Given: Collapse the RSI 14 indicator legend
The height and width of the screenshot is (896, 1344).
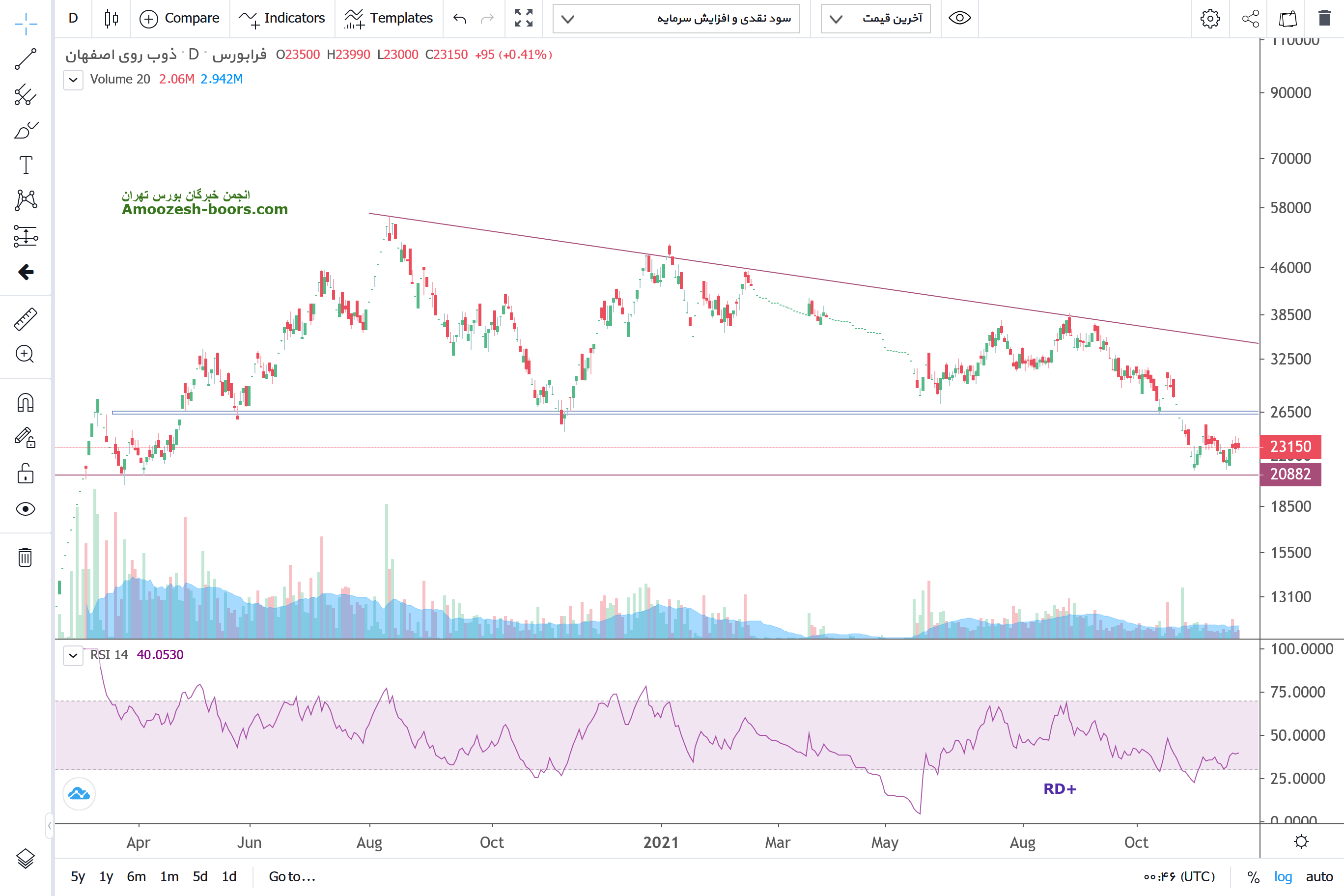Looking at the screenshot, I should [73, 655].
